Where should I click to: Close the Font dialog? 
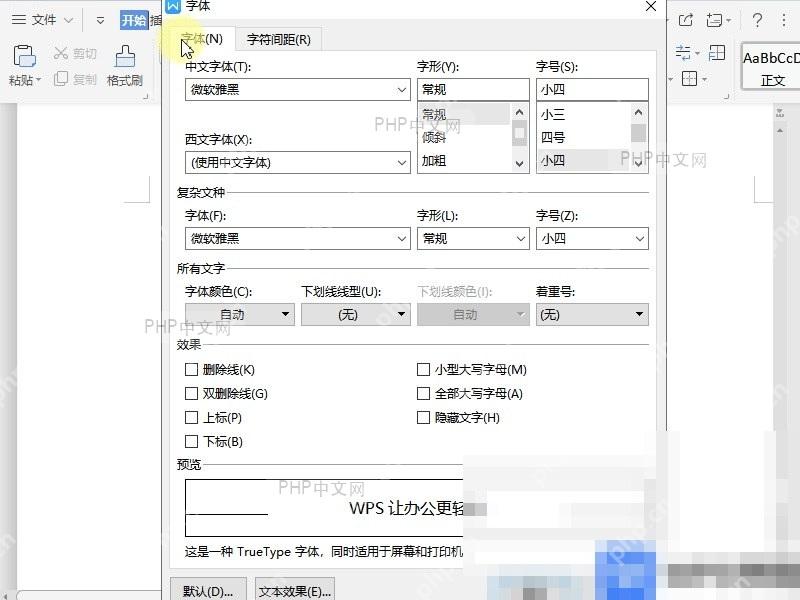[651, 7]
